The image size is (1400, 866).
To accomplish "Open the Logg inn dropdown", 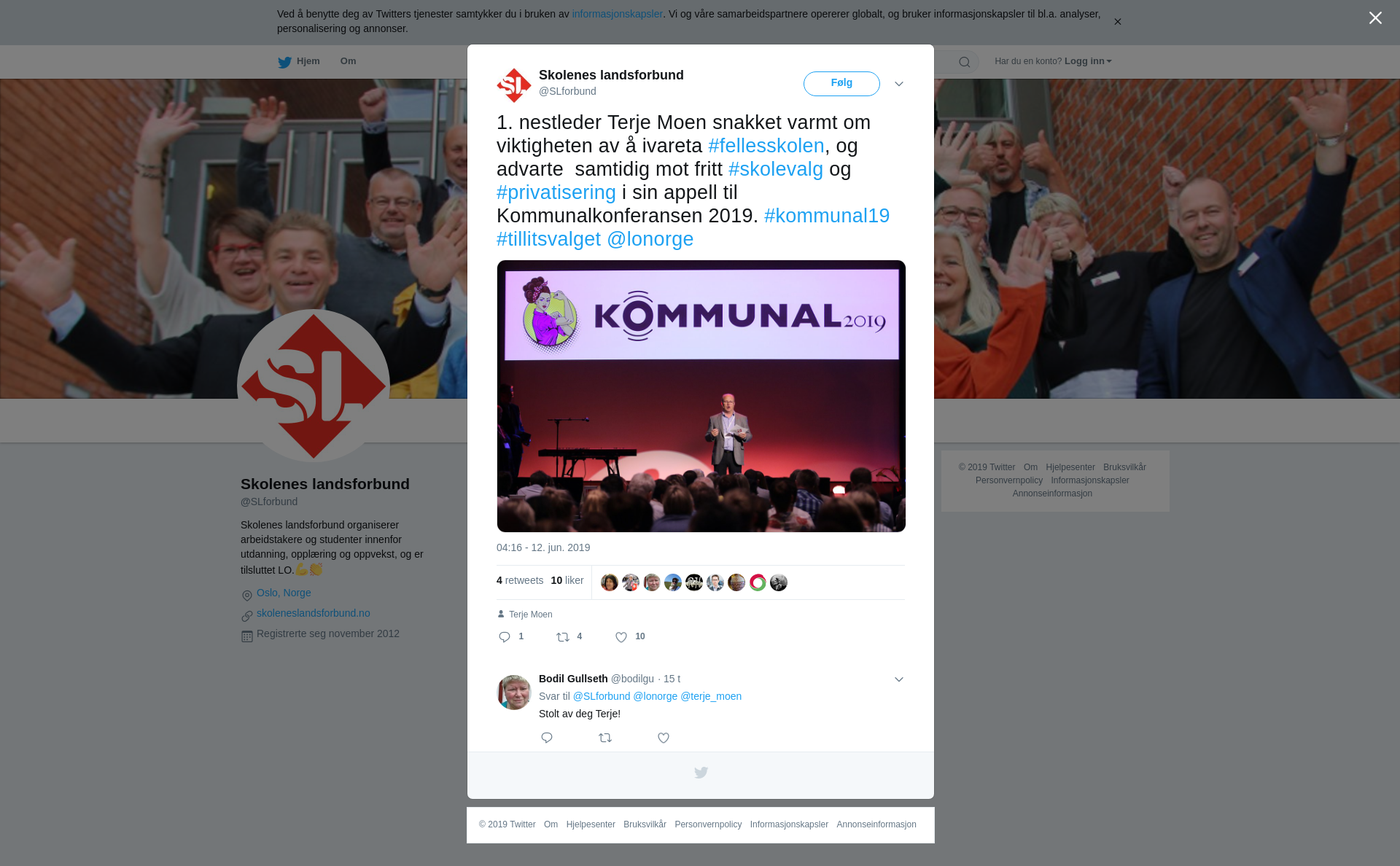I will [x=1088, y=61].
